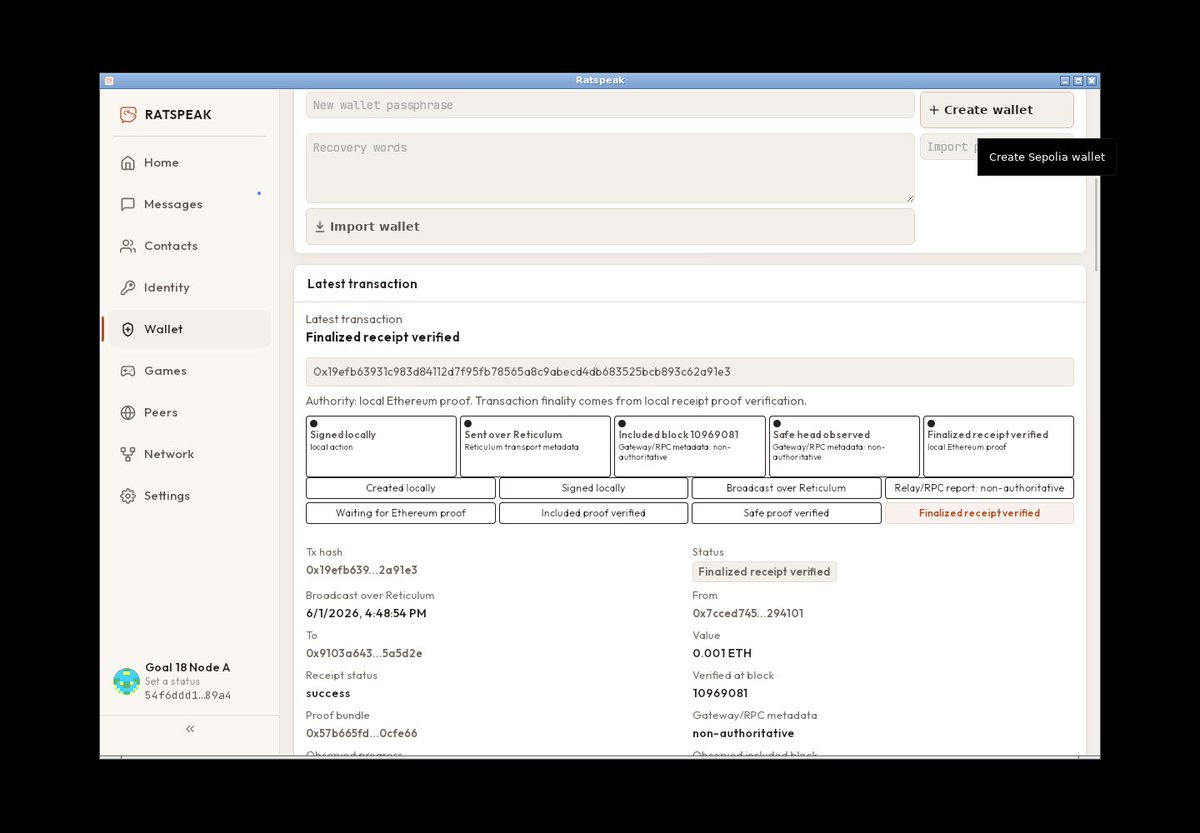Click the Identity key icon

pyautogui.click(x=128, y=288)
